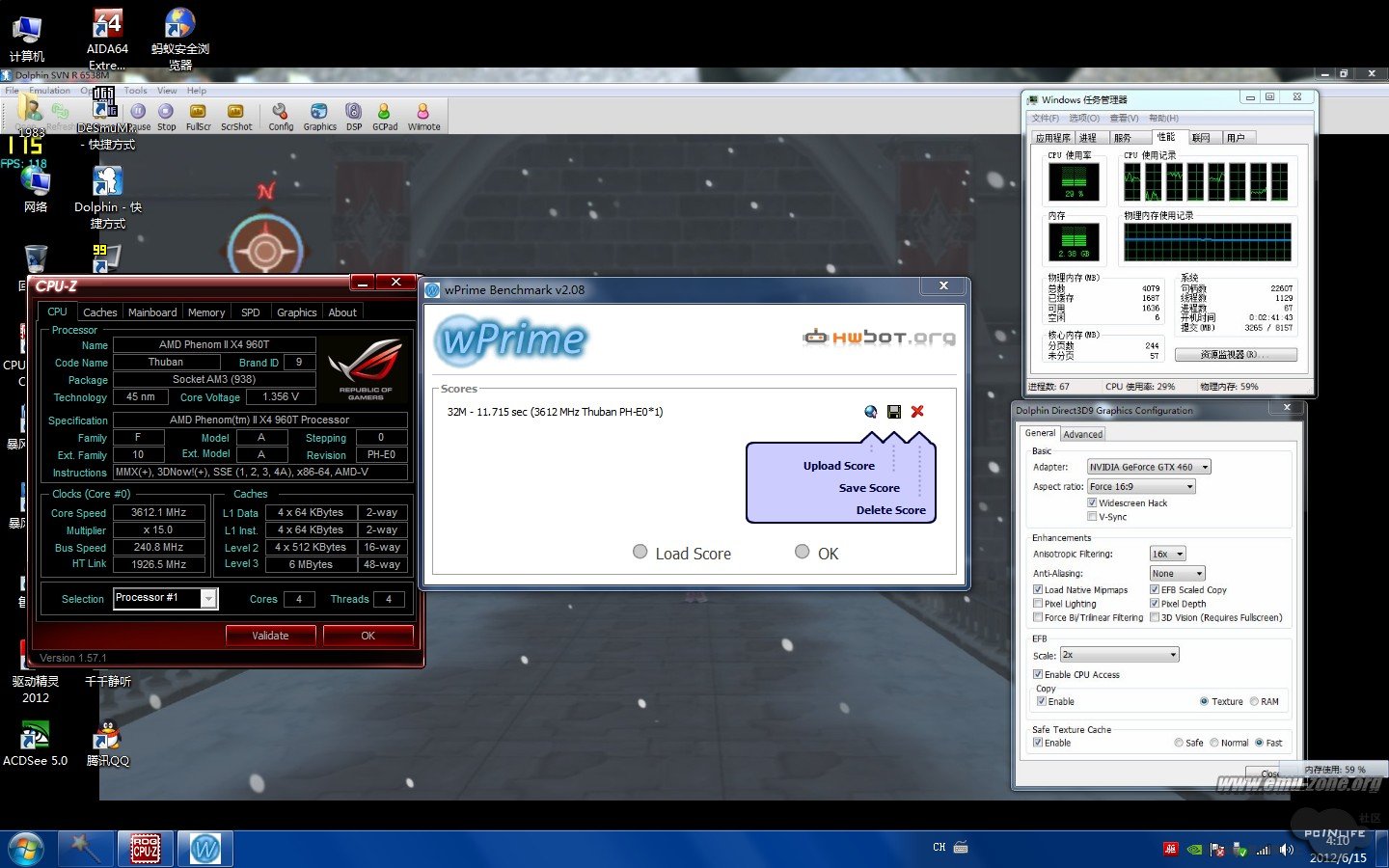1389x868 pixels.
Task: Select the OK radio option in wPrime
Action: [802, 552]
